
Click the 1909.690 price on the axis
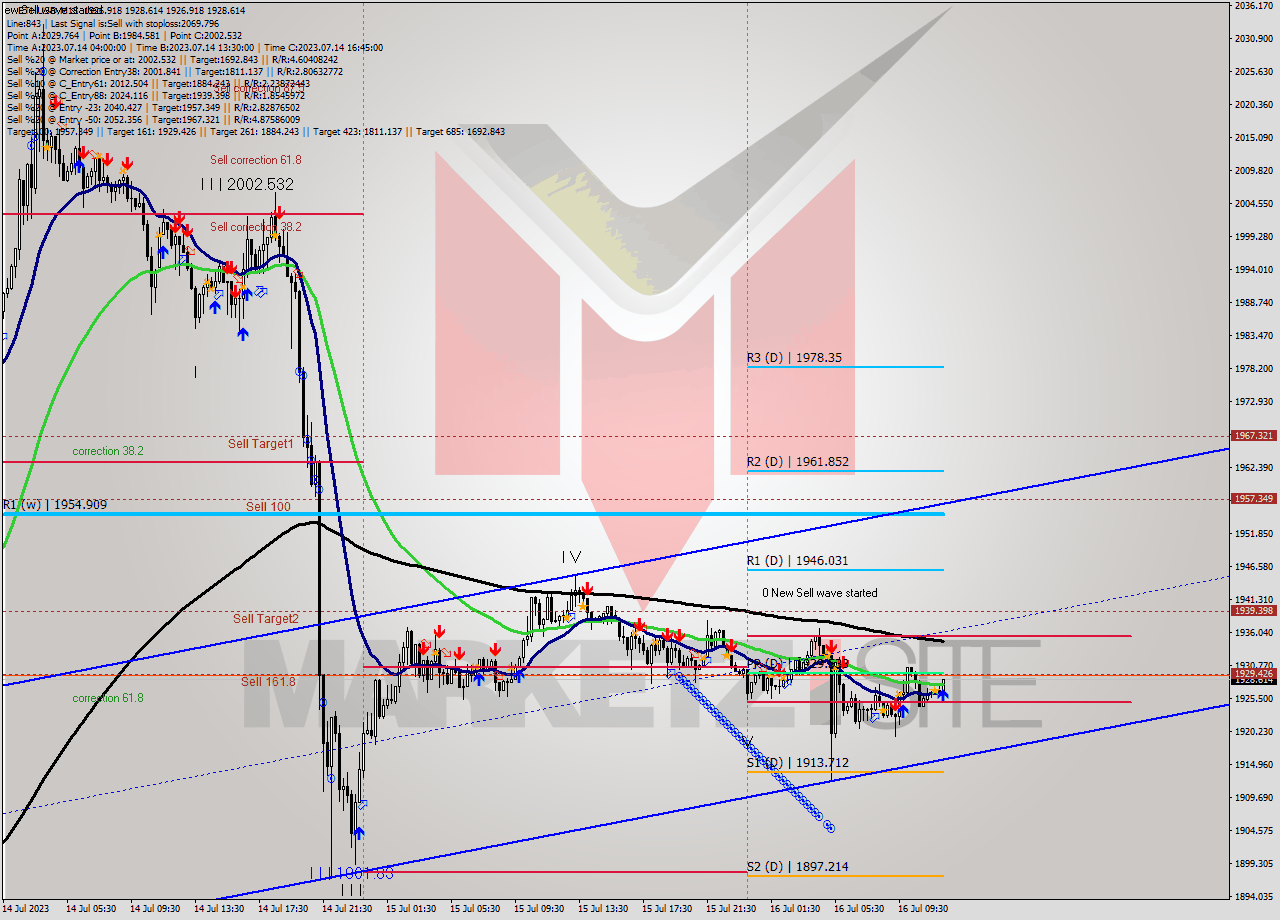click(x=1253, y=797)
